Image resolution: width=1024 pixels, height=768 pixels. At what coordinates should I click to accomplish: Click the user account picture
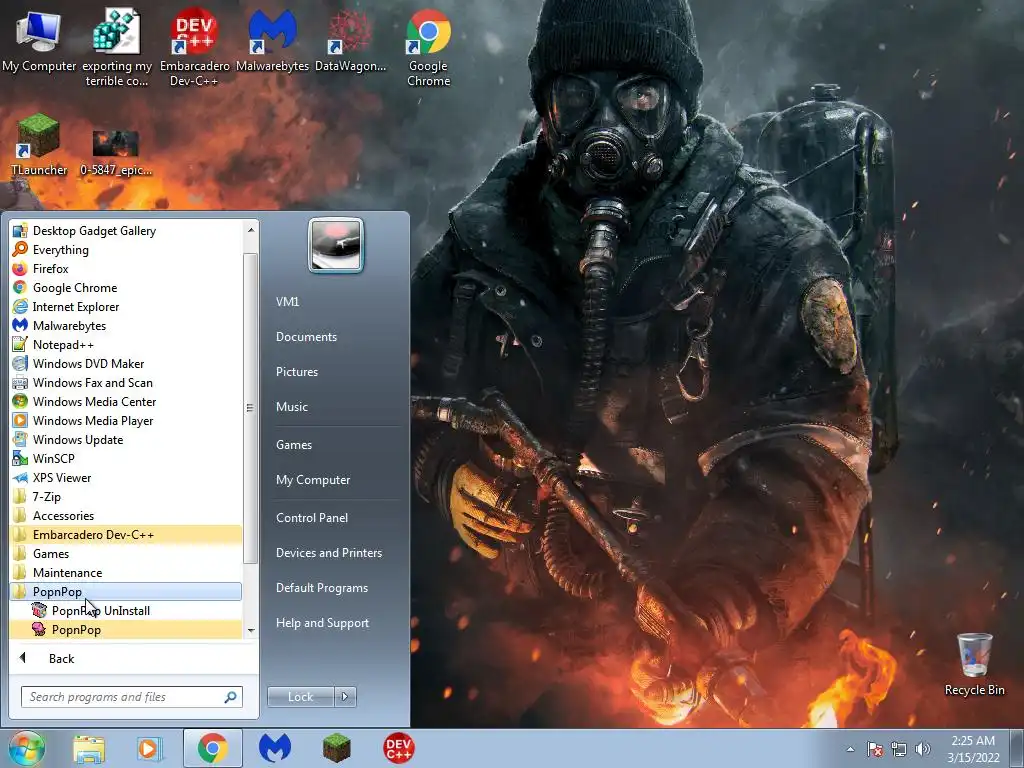pyautogui.click(x=336, y=245)
